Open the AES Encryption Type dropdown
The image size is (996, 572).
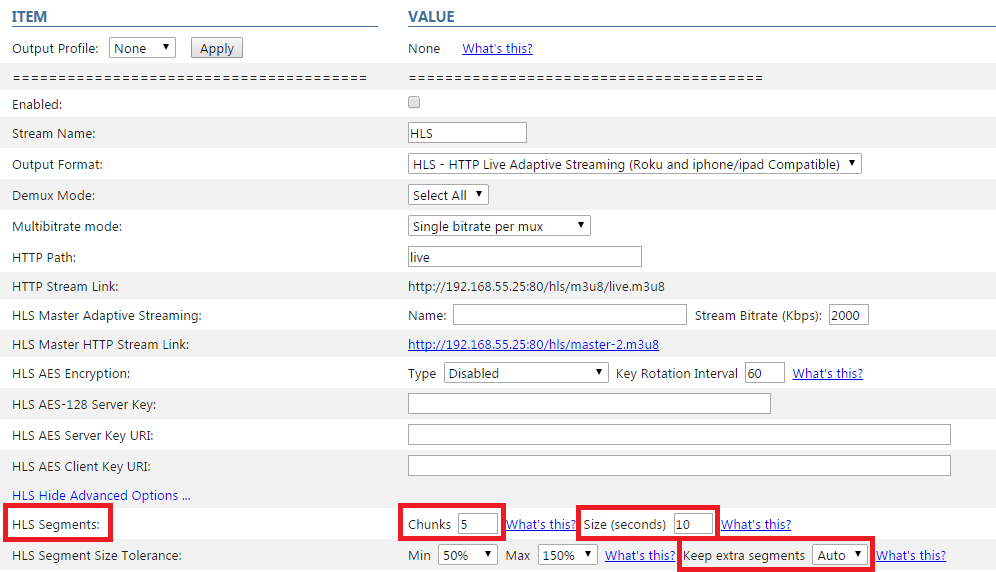(526, 373)
